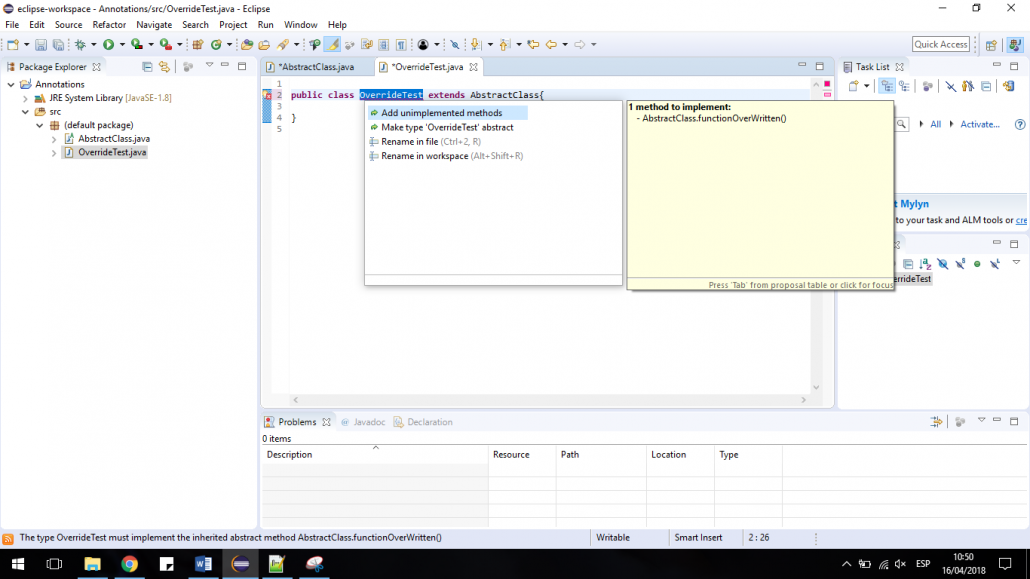Click the Activate link in Task List
This screenshot has width=1030, height=579.
pos(980,124)
